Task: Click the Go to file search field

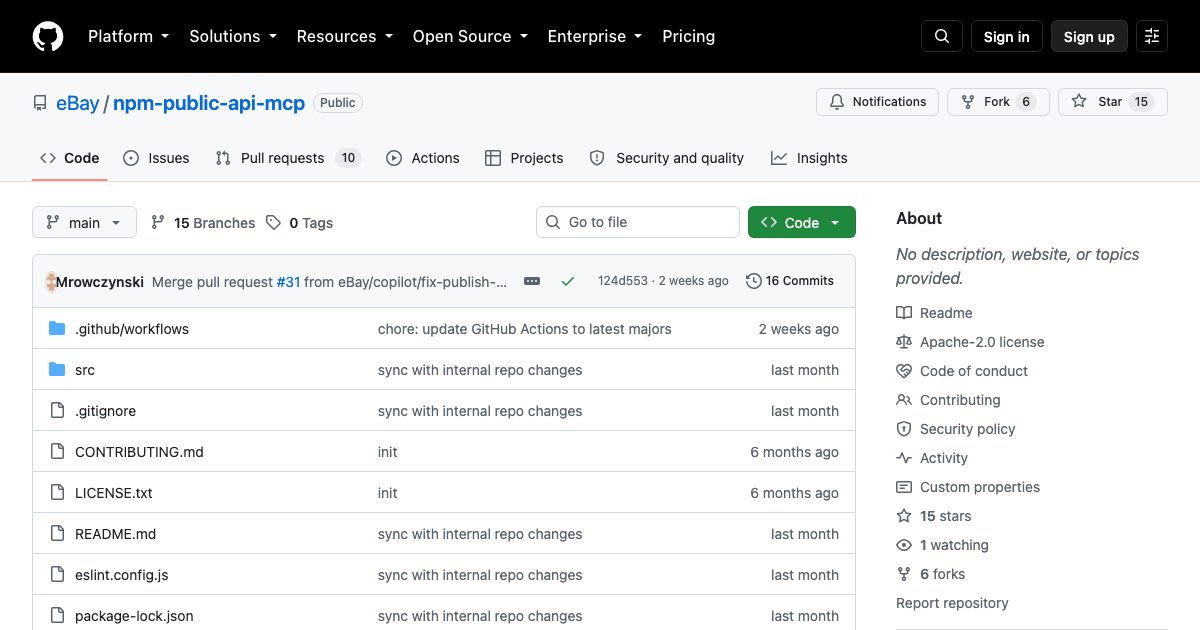Action: (x=638, y=222)
